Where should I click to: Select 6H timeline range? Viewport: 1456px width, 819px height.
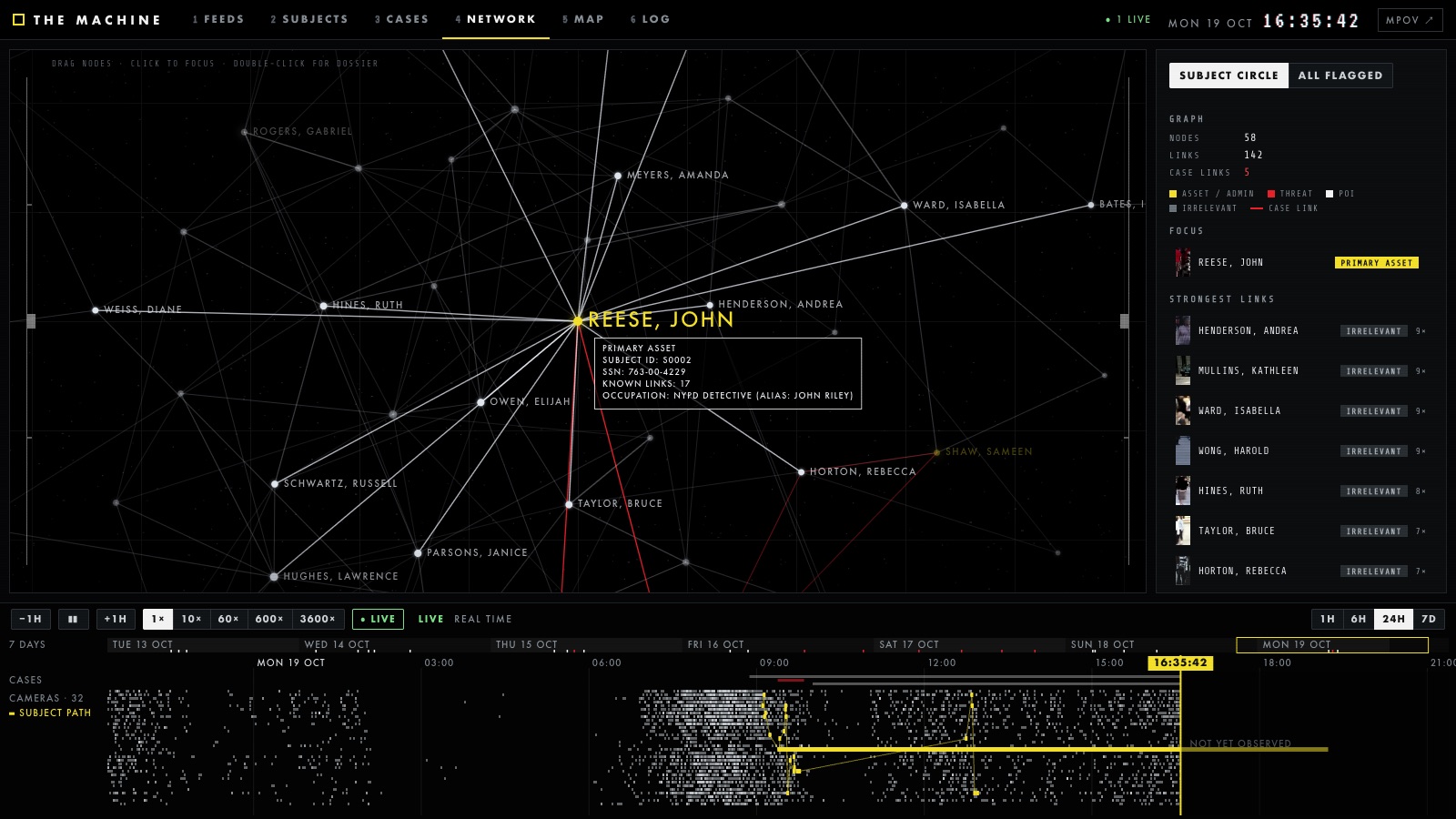(x=1359, y=619)
